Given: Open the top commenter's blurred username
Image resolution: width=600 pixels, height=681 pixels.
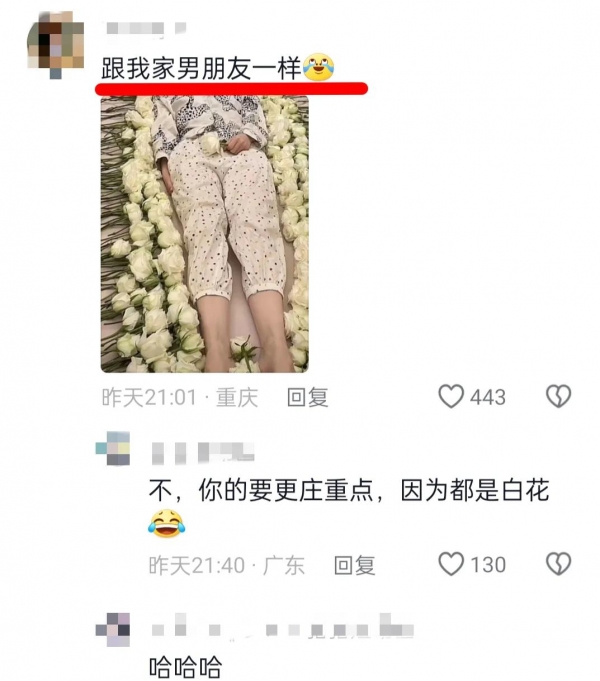Looking at the screenshot, I should [x=146, y=29].
